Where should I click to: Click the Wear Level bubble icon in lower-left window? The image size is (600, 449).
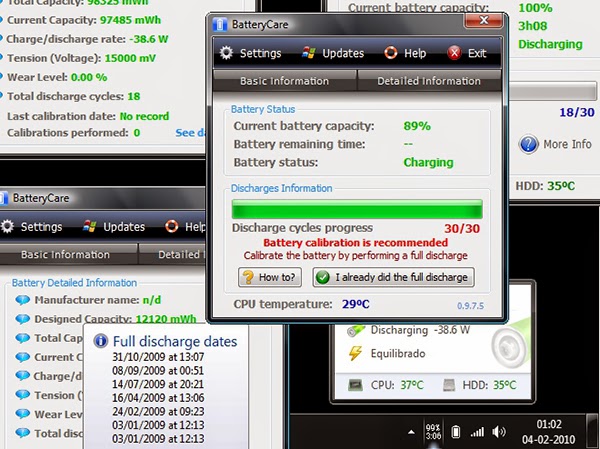click(23, 414)
